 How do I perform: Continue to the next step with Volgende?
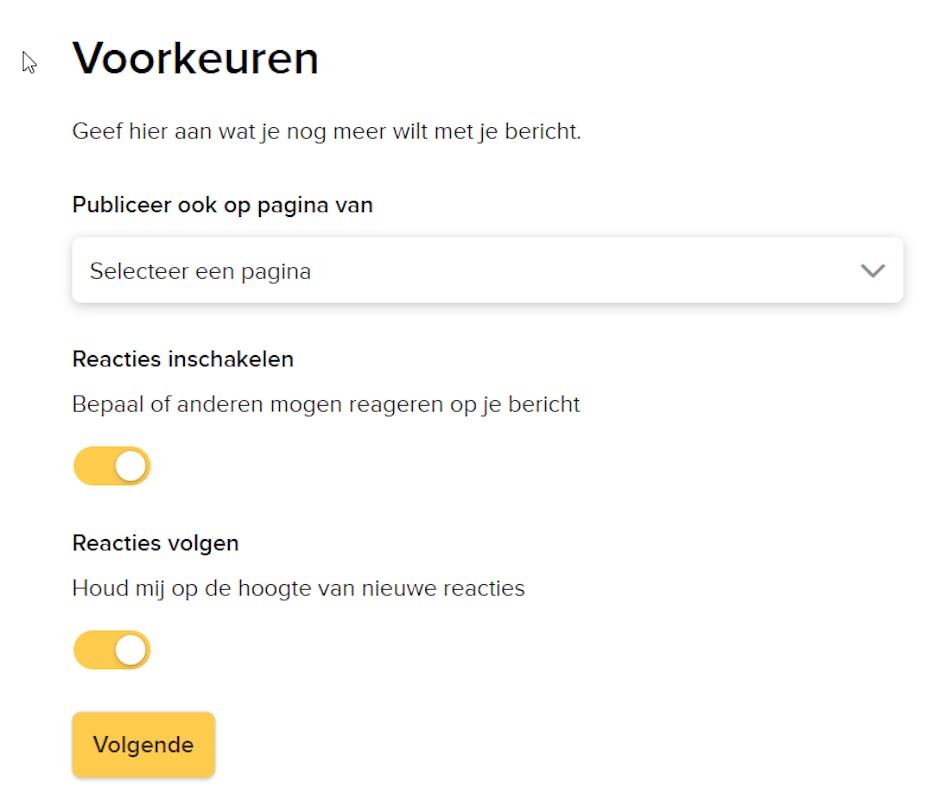[143, 745]
